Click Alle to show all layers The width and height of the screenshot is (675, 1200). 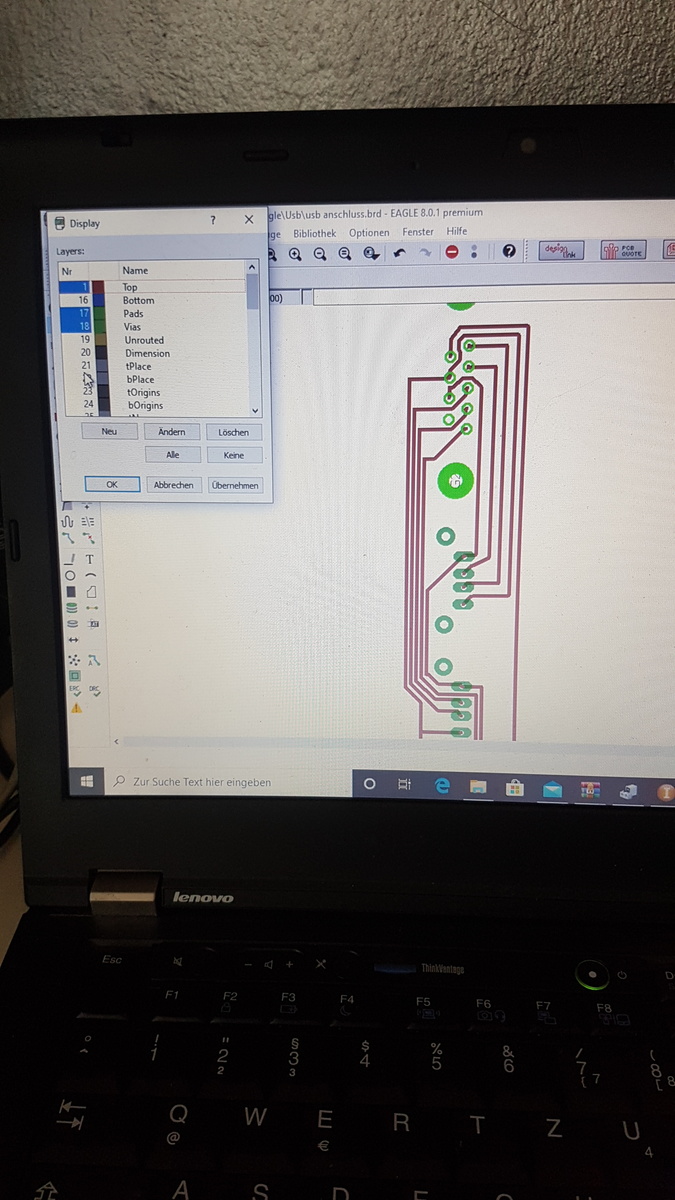[x=172, y=454]
